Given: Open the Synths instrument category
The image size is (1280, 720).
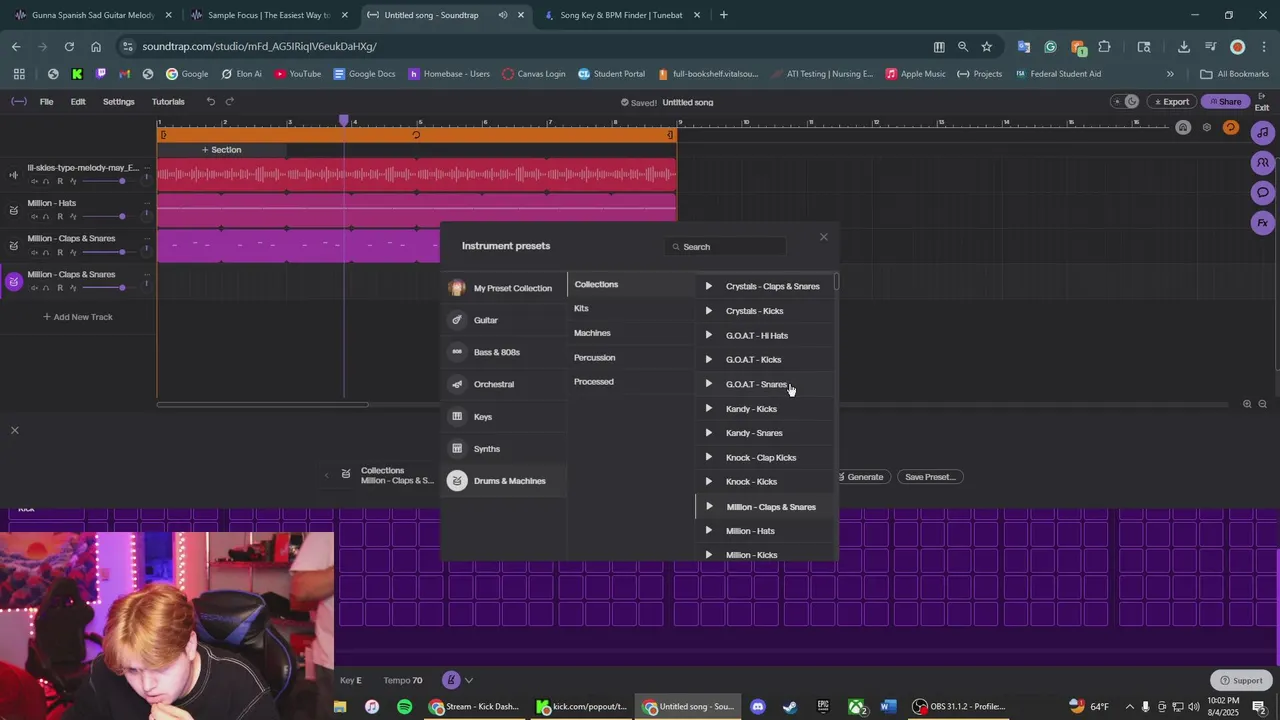Looking at the screenshot, I should [505, 448].
